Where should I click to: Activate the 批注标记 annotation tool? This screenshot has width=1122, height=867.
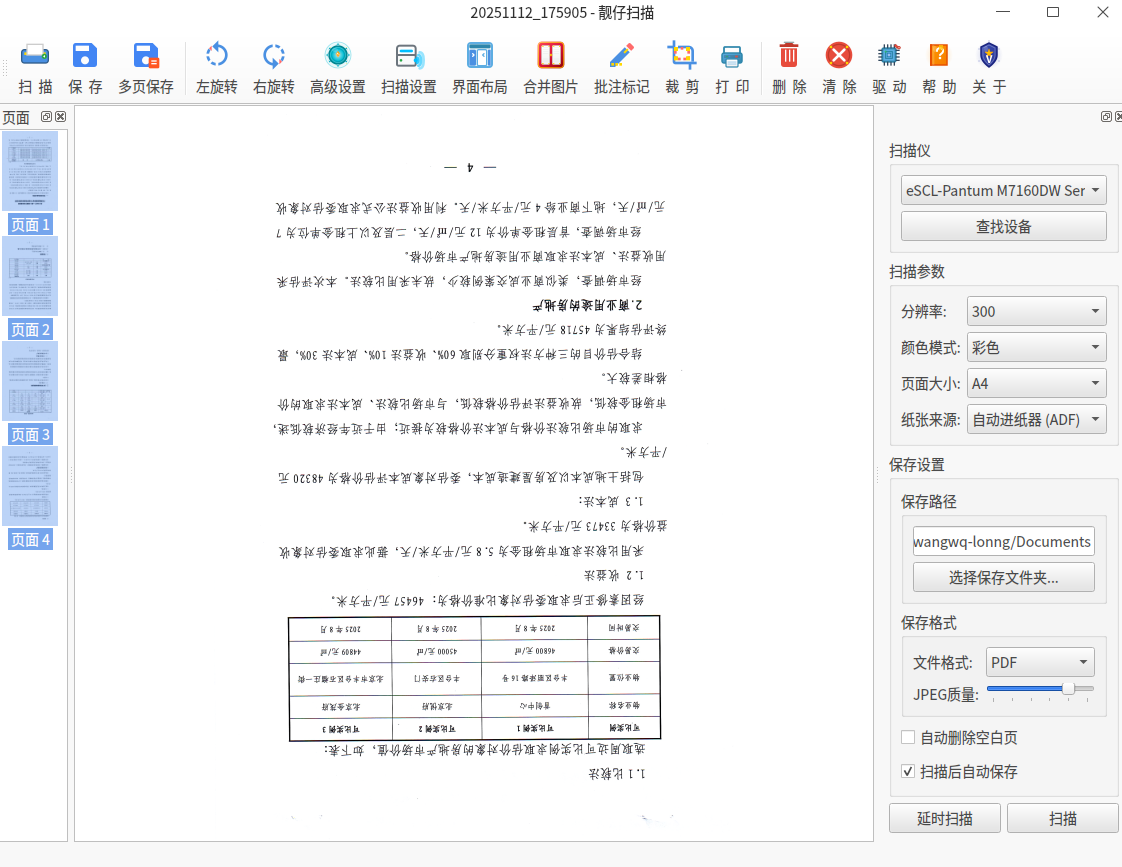click(x=622, y=69)
